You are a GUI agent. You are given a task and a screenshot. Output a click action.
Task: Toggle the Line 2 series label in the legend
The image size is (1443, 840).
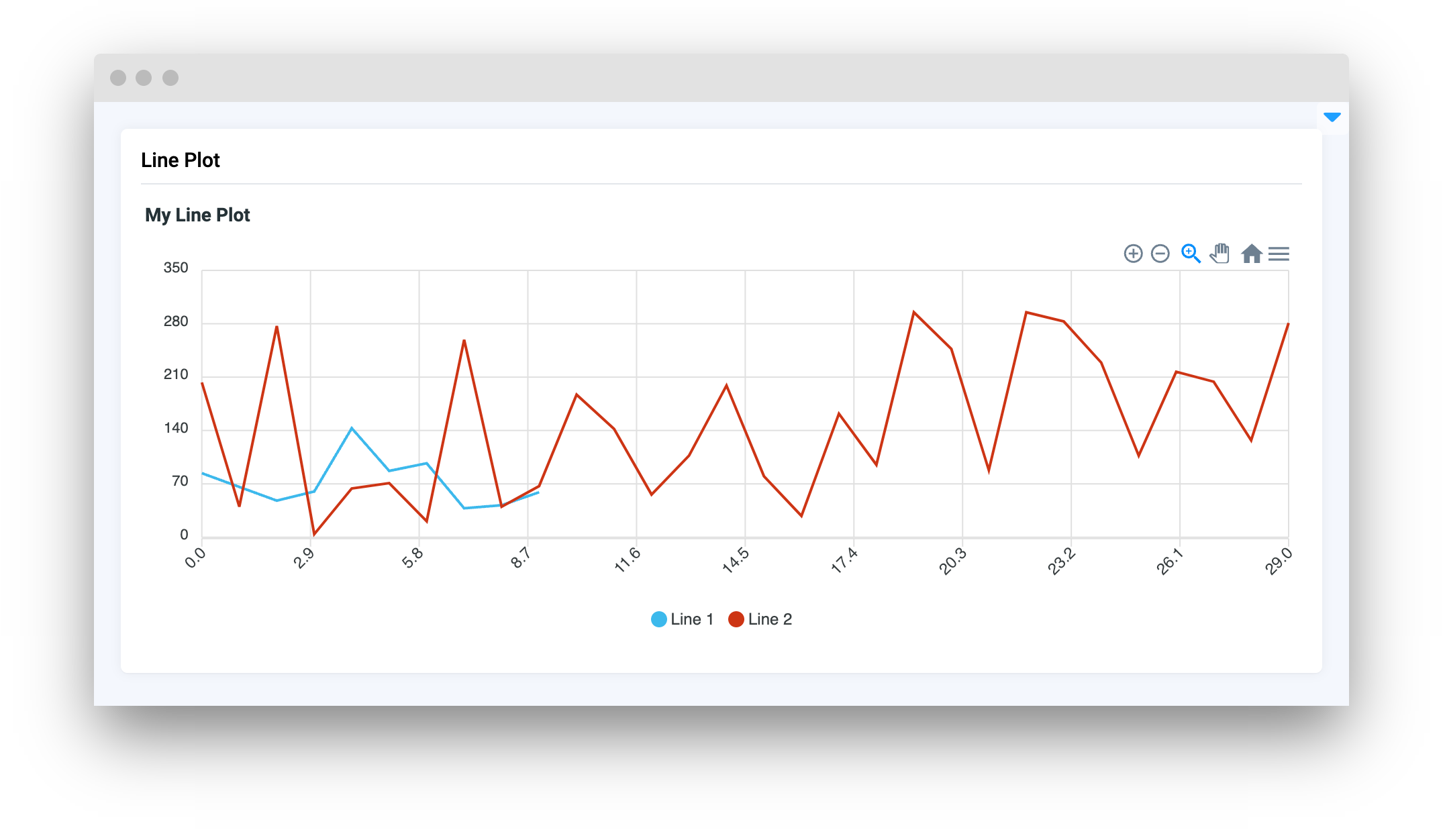pos(769,619)
